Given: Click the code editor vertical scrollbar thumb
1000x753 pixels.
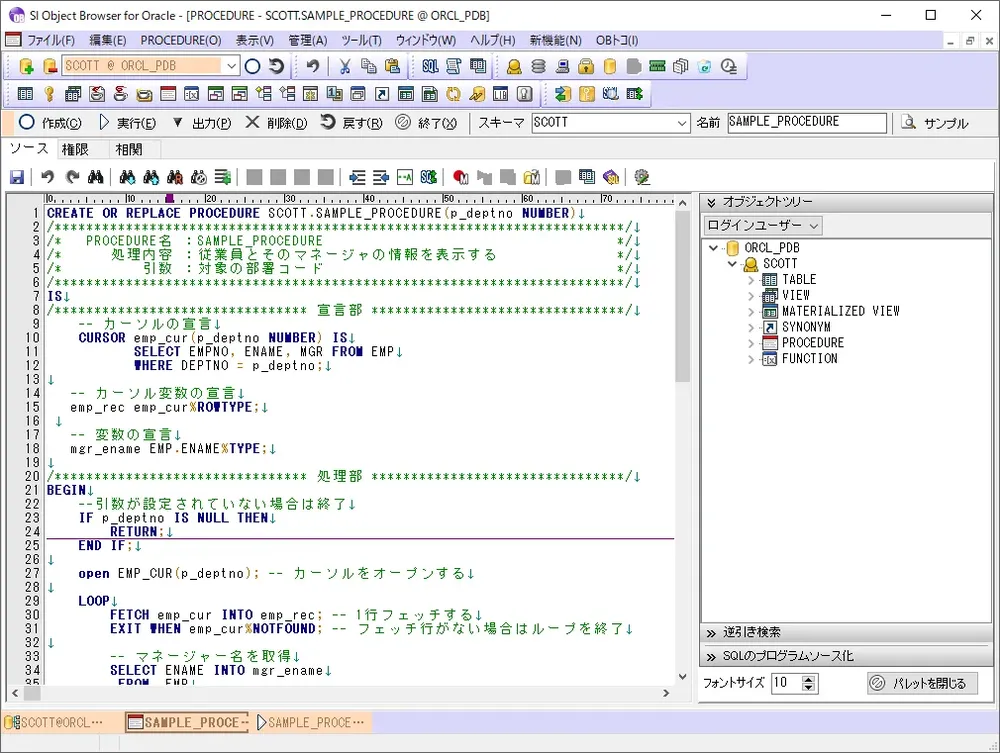Looking at the screenshot, I should pyautogui.click(x=682, y=295).
